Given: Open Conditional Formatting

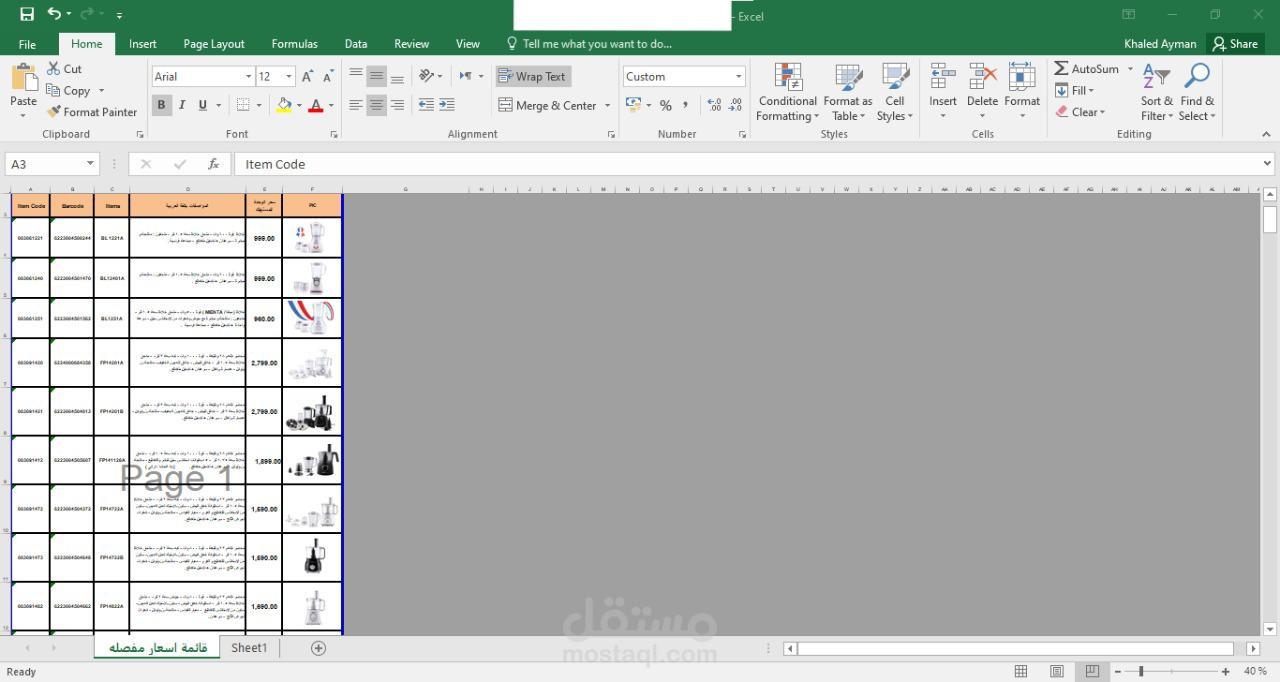Looking at the screenshot, I should (787, 92).
